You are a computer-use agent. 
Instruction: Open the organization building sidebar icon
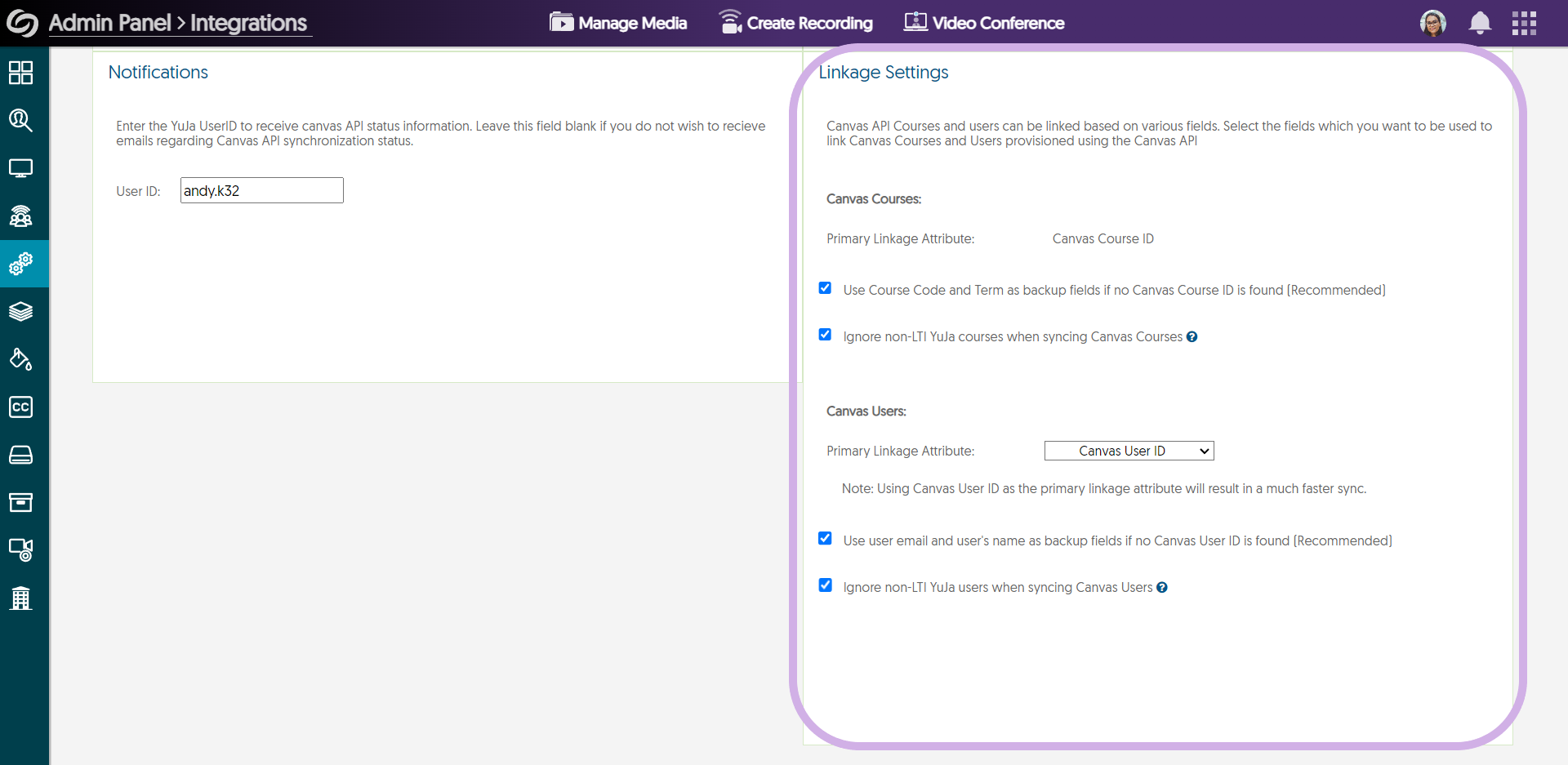click(x=20, y=598)
